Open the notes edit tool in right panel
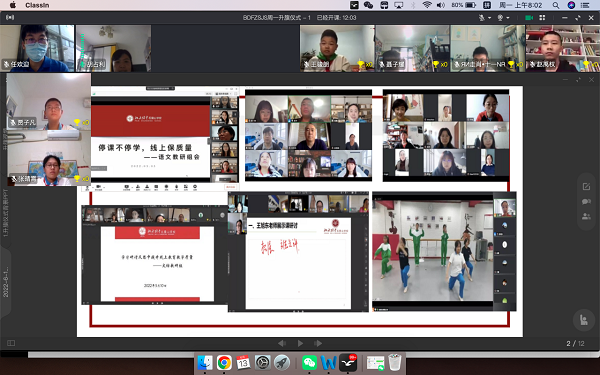The image size is (600, 375). click(586, 187)
